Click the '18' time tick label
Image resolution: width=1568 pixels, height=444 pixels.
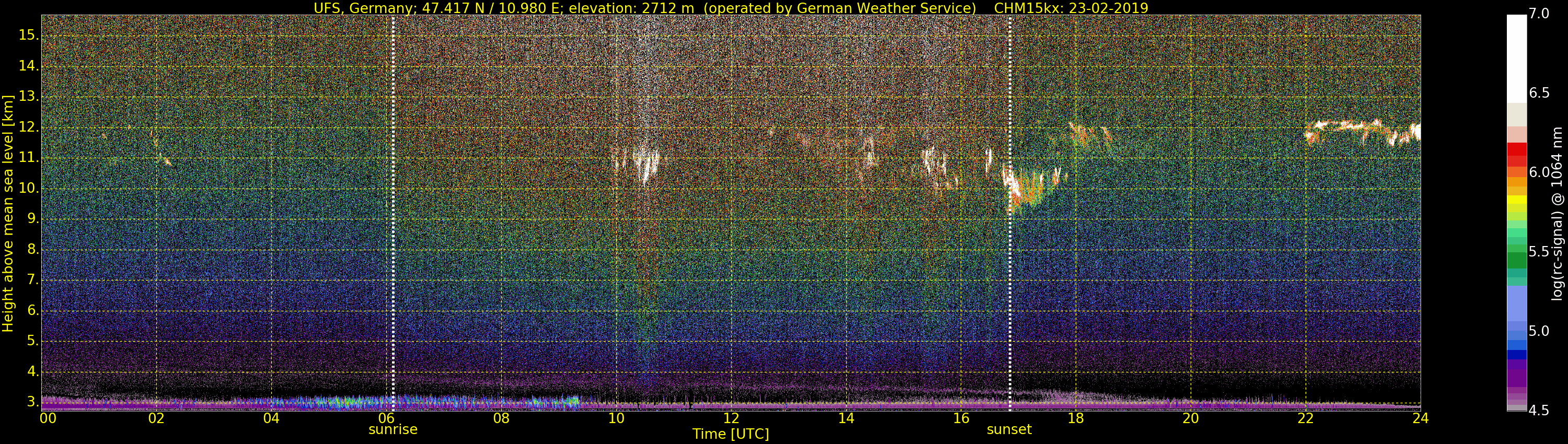(x=1076, y=418)
